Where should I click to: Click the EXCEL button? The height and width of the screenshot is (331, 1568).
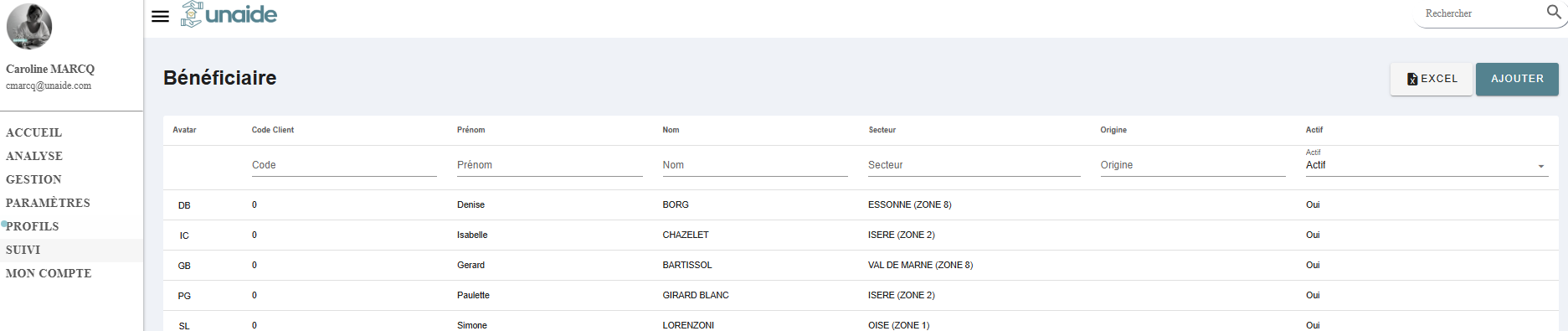pos(1431,79)
